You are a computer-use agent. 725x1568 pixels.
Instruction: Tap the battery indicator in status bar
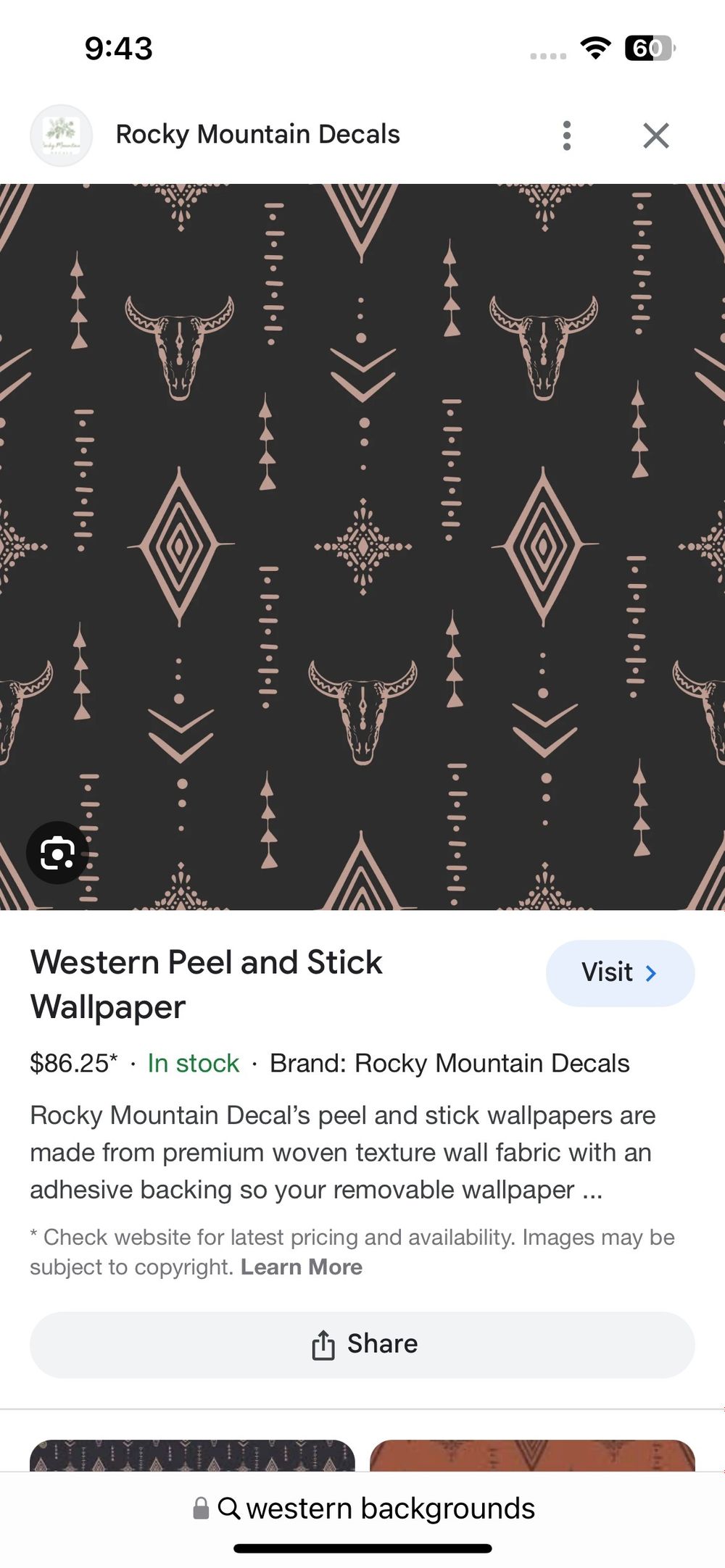point(650,48)
